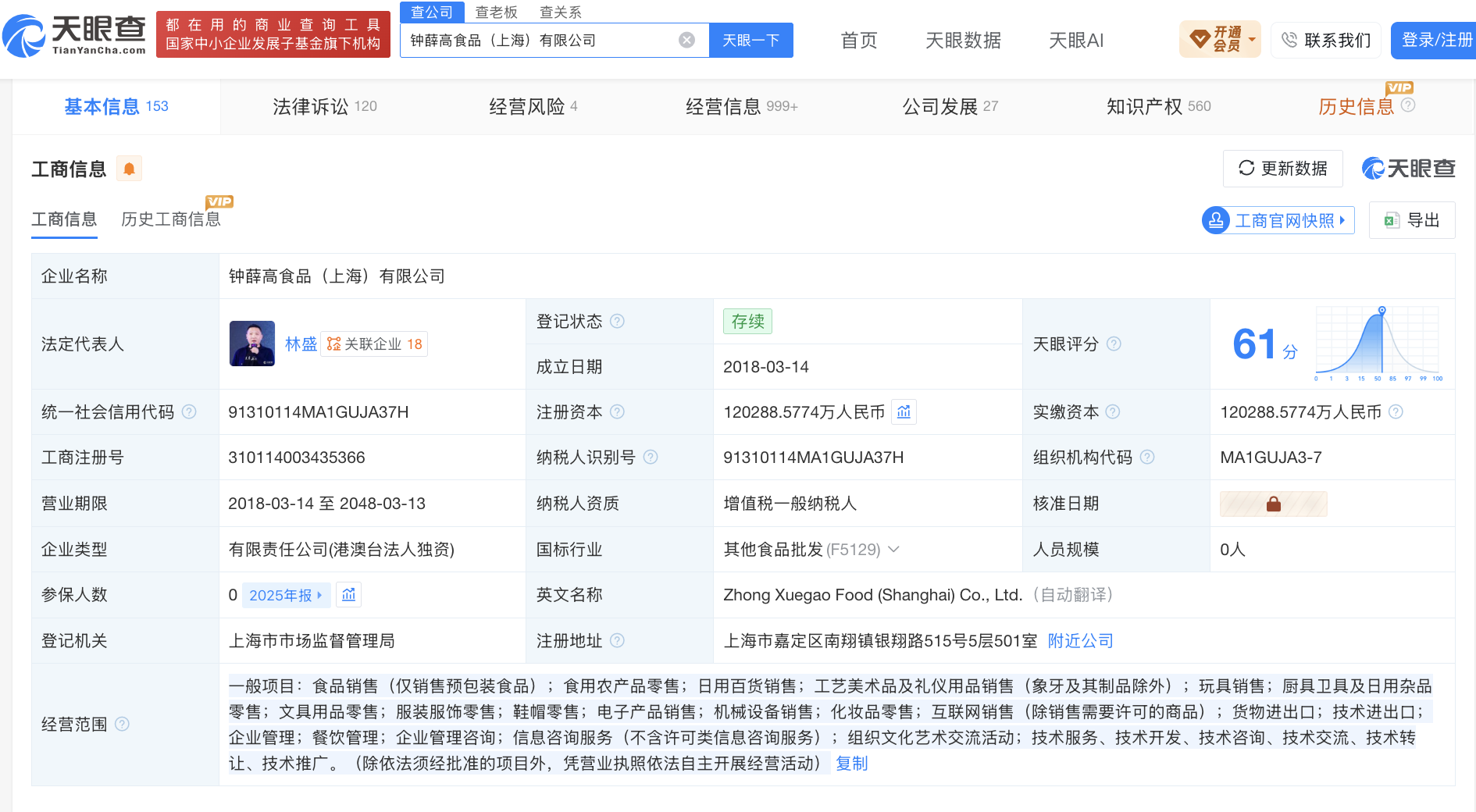Click the chart icon beside 2025年报
1476x812 pixels.
[x=348, y=595]
